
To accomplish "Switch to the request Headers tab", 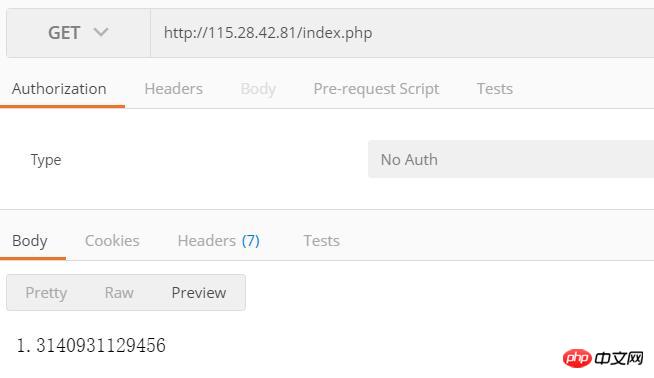I will [x=174, y=89].
